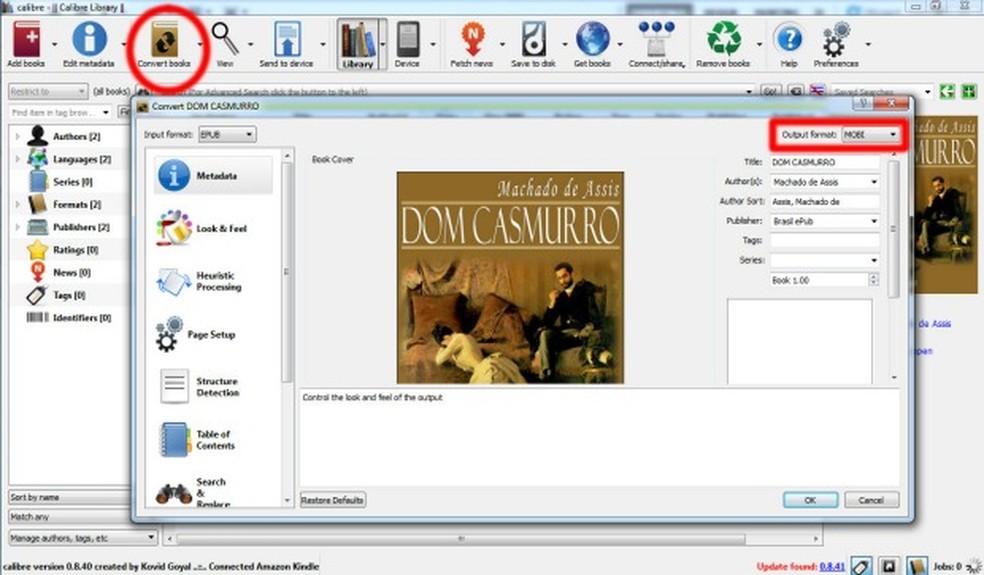The width and height of the screenshot is (984, 575).
Task: Click the book icon beside Jobs
Action: tap(917, 566)
